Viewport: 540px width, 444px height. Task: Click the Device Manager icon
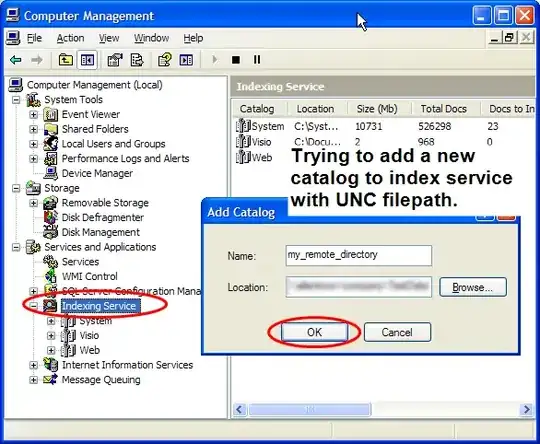coord(51,173)
